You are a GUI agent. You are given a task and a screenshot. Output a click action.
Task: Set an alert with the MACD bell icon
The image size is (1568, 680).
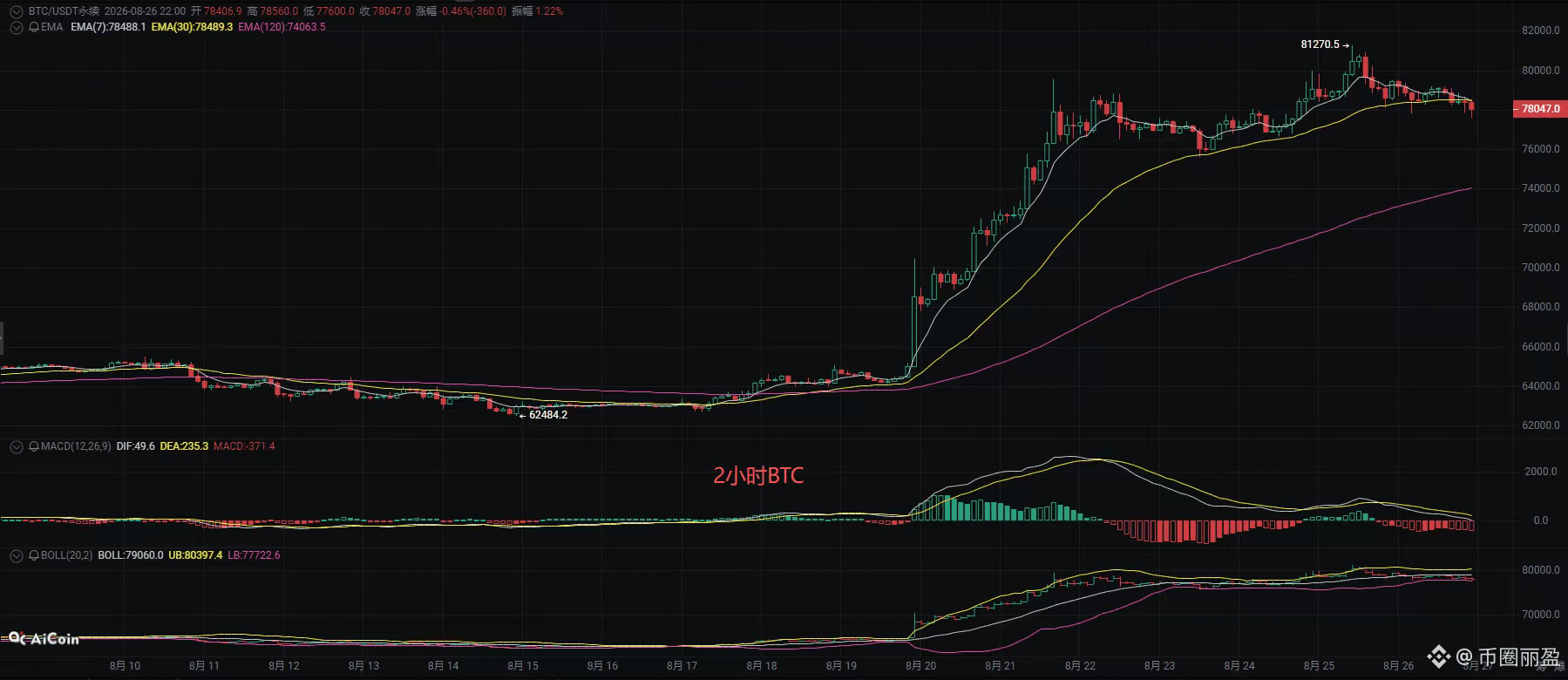click(x=34, y=446)
